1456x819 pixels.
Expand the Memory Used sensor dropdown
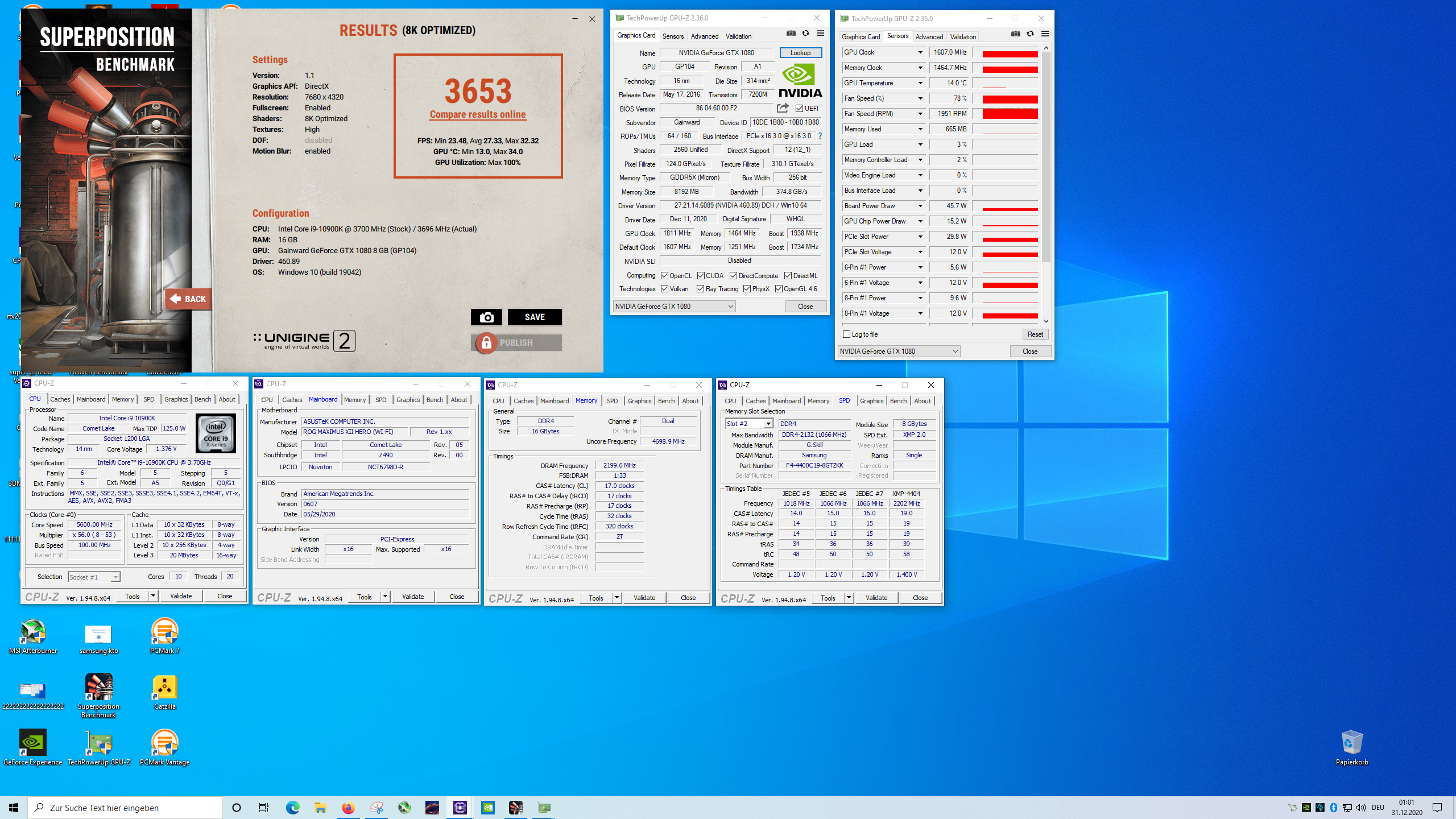[x=920, y=129]
